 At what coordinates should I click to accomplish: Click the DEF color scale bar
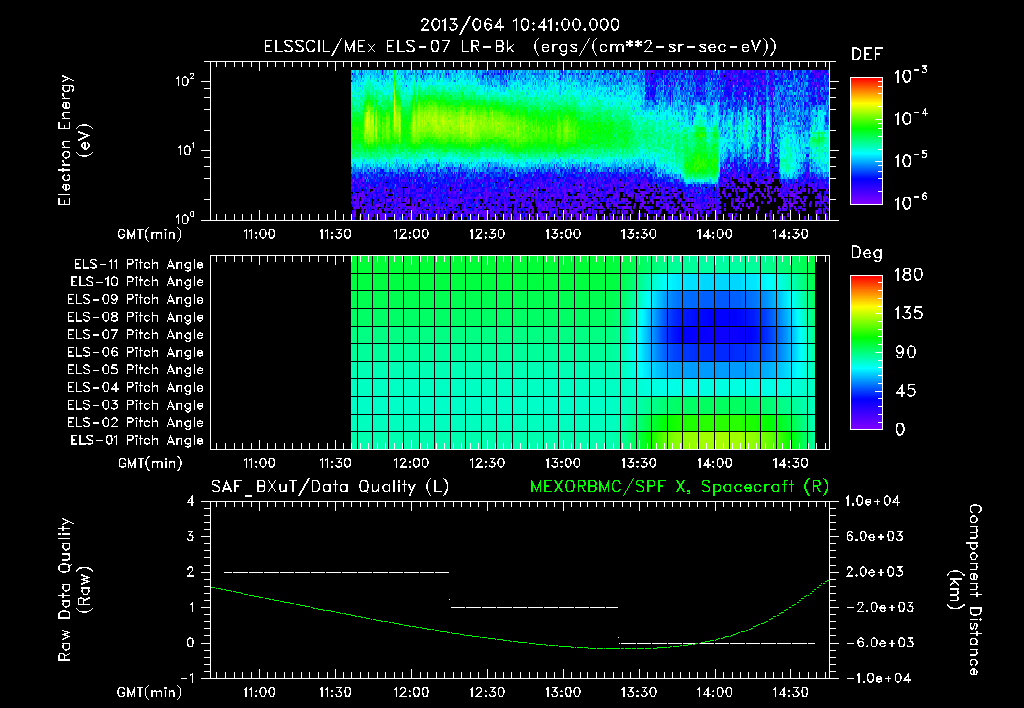[x=867, y=140]
